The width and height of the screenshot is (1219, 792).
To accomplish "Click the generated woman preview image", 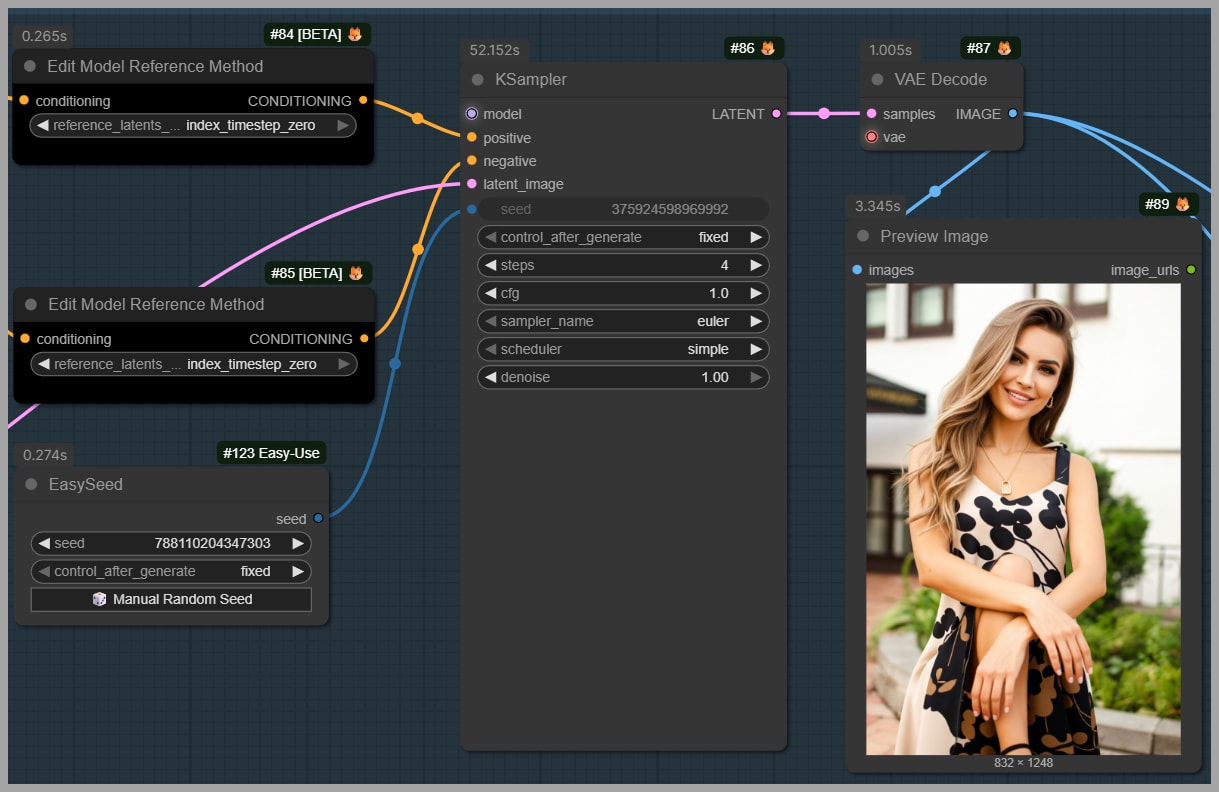I will [1023, 518].
